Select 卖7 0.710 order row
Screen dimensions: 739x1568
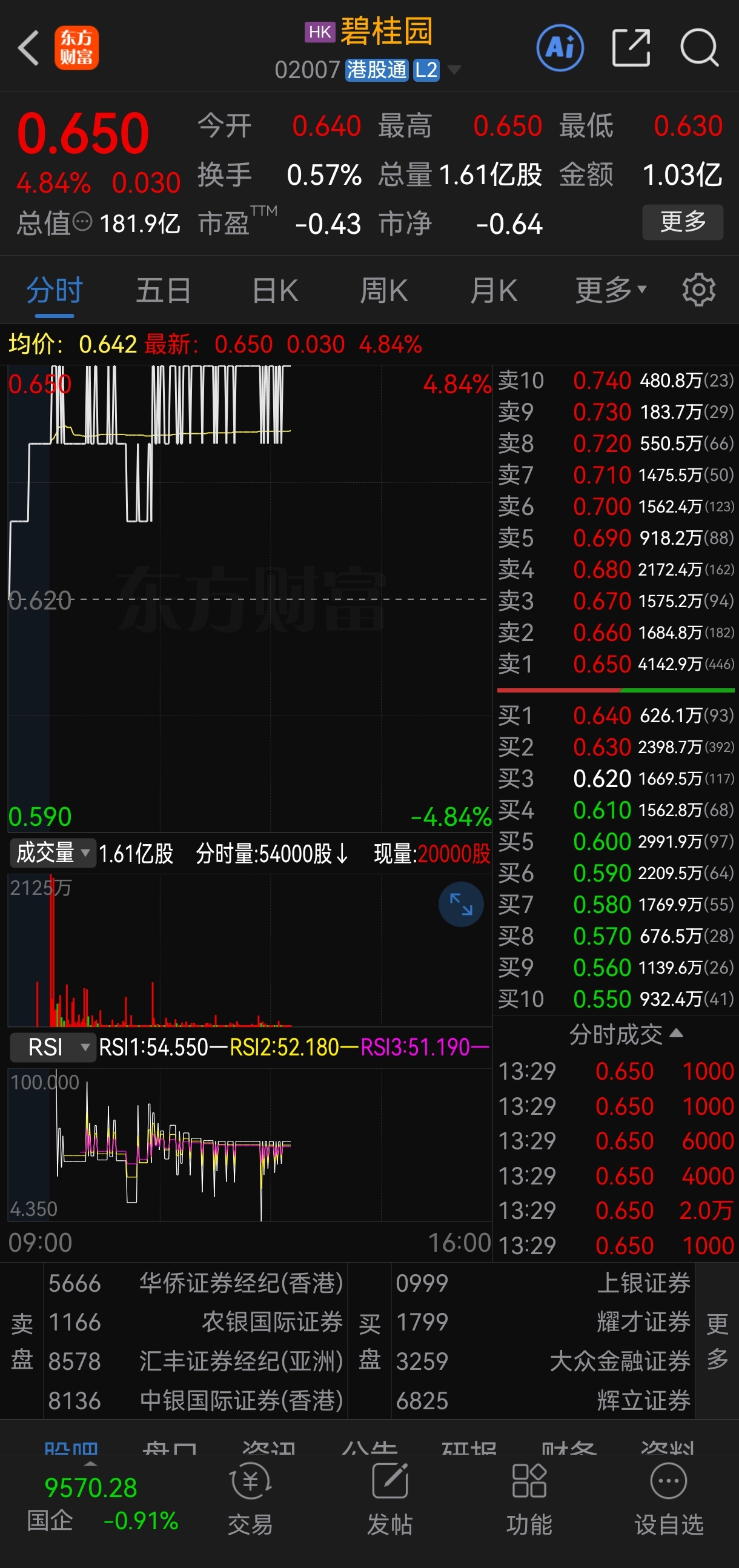point(616,475)
